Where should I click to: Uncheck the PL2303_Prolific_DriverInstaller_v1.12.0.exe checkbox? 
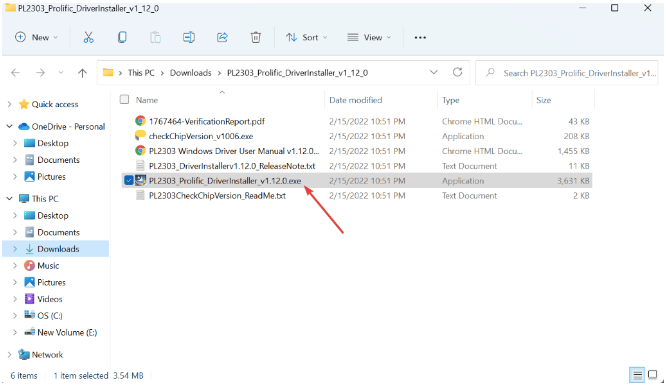tap(129, 180)
